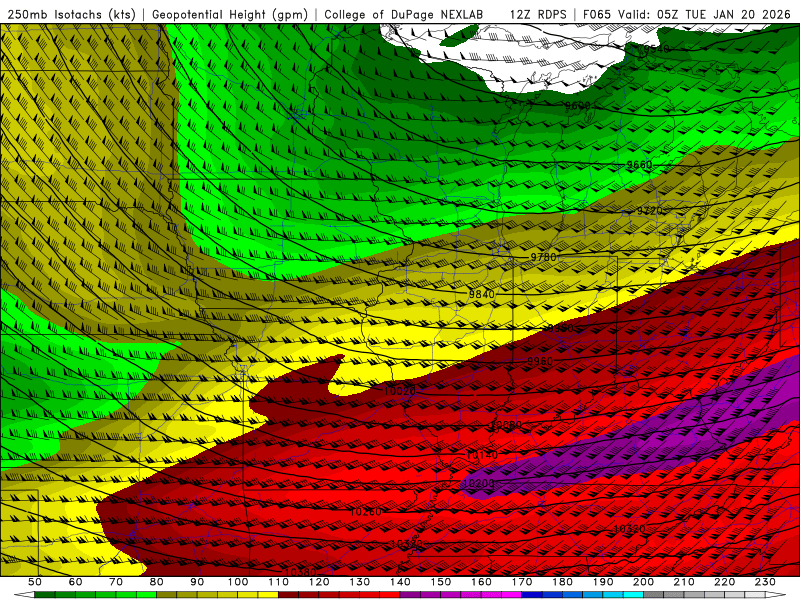Click the 'College of DuPage NEXLAB' title text

pyautogui.click(x=404, y=15)
